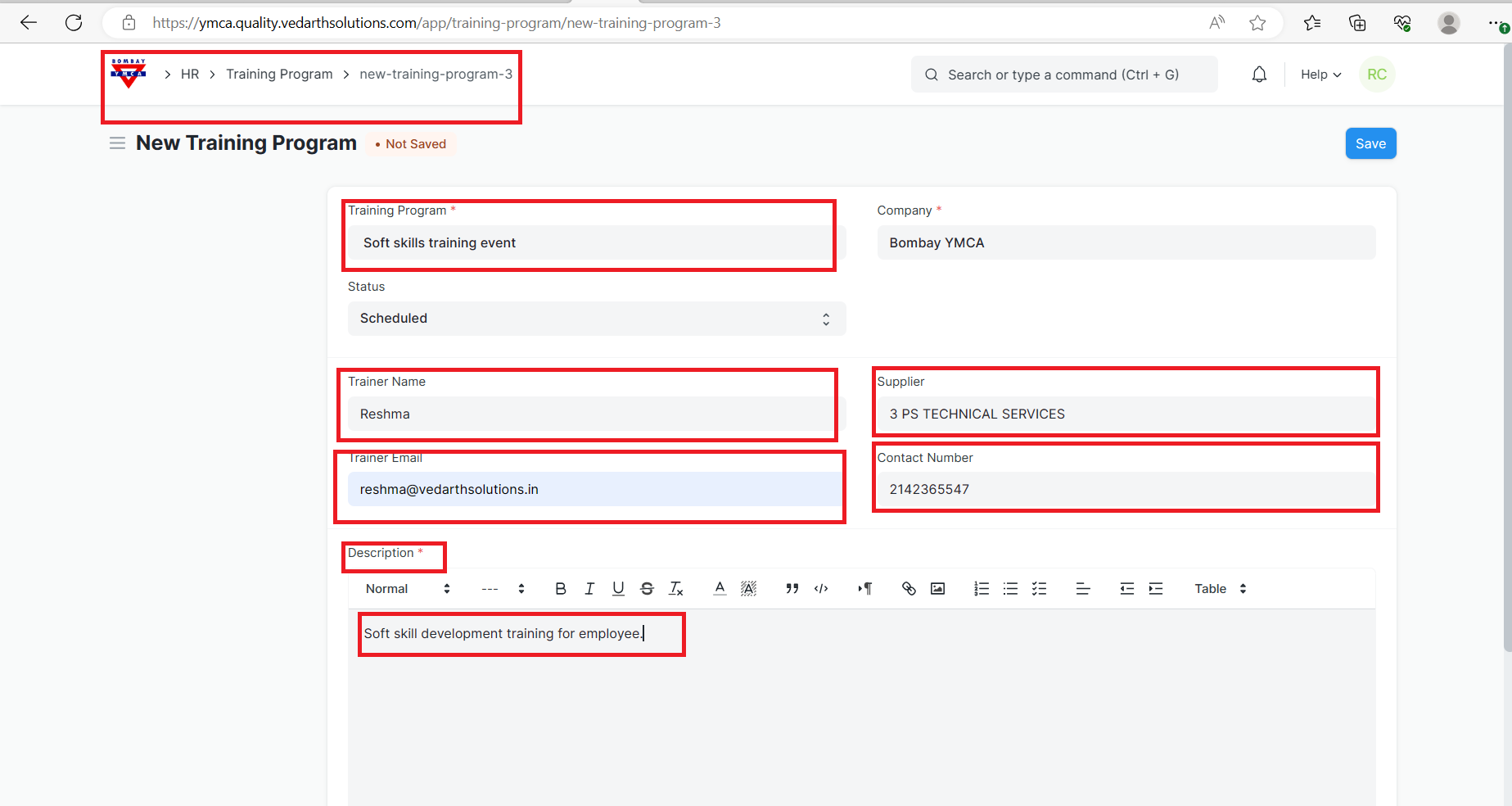Expand the Table dropdown in the editor toolbar
The width and height of the screenshot is (1512, 806).
click(x=1220, y=589)
